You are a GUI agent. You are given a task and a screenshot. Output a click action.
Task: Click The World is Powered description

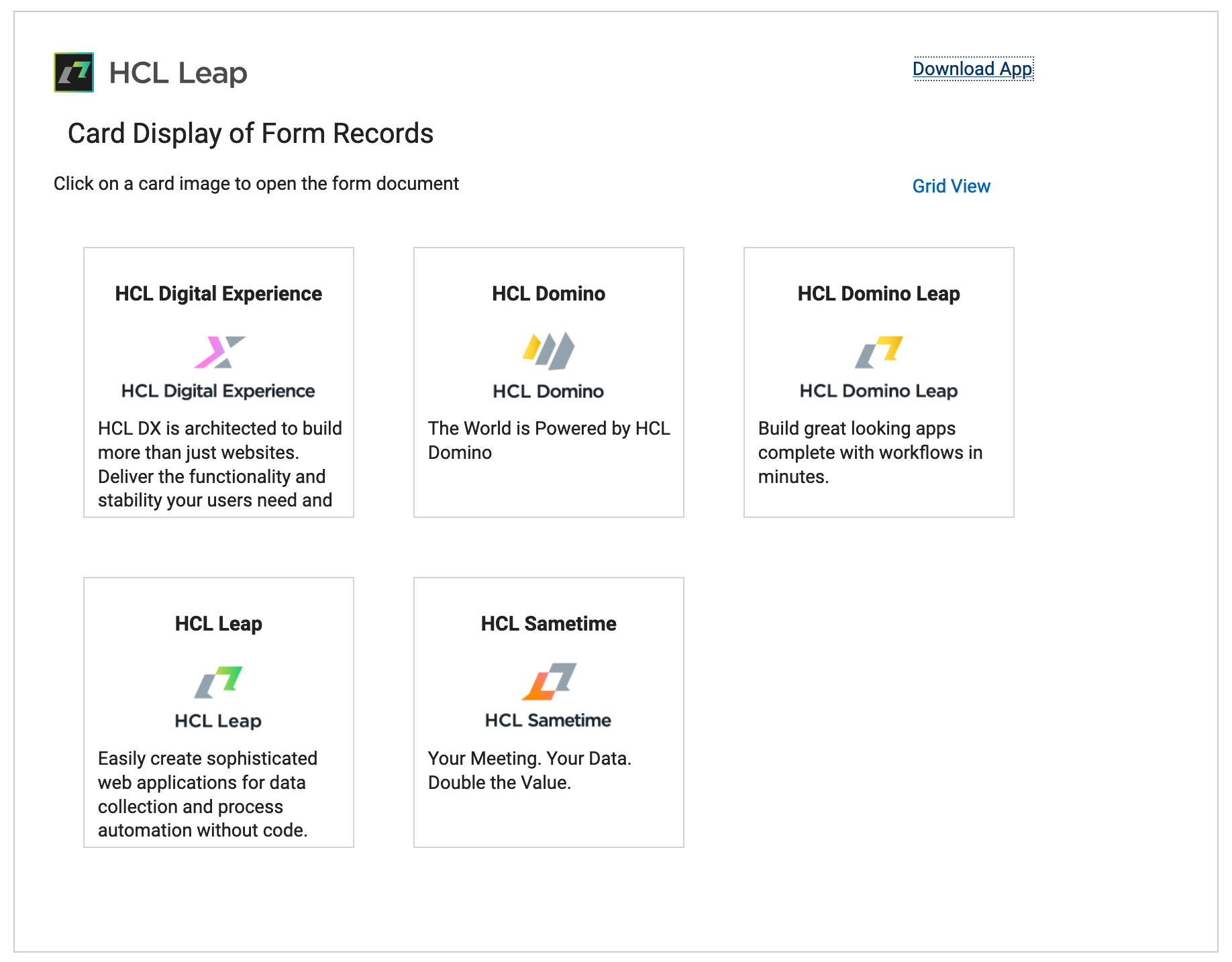pos(549,440)
